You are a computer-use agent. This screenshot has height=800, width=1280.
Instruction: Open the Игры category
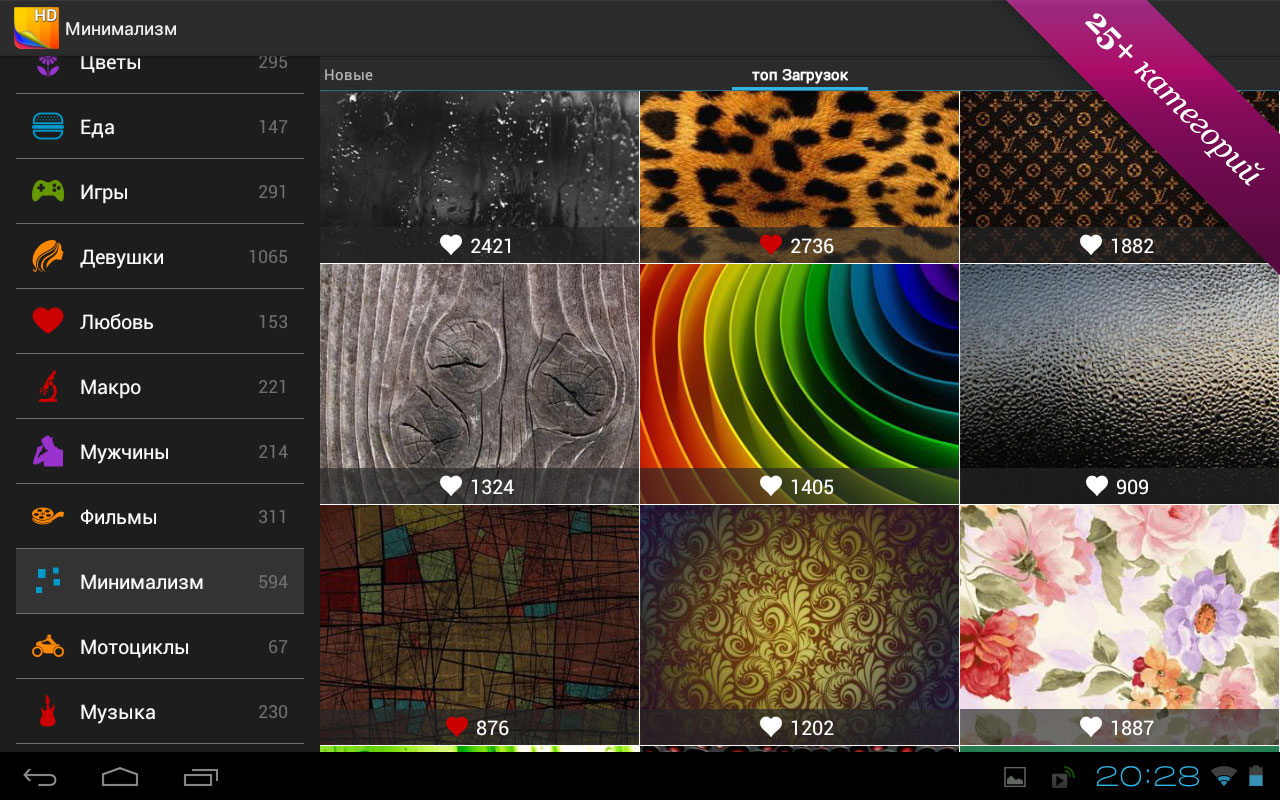(160, 192)
